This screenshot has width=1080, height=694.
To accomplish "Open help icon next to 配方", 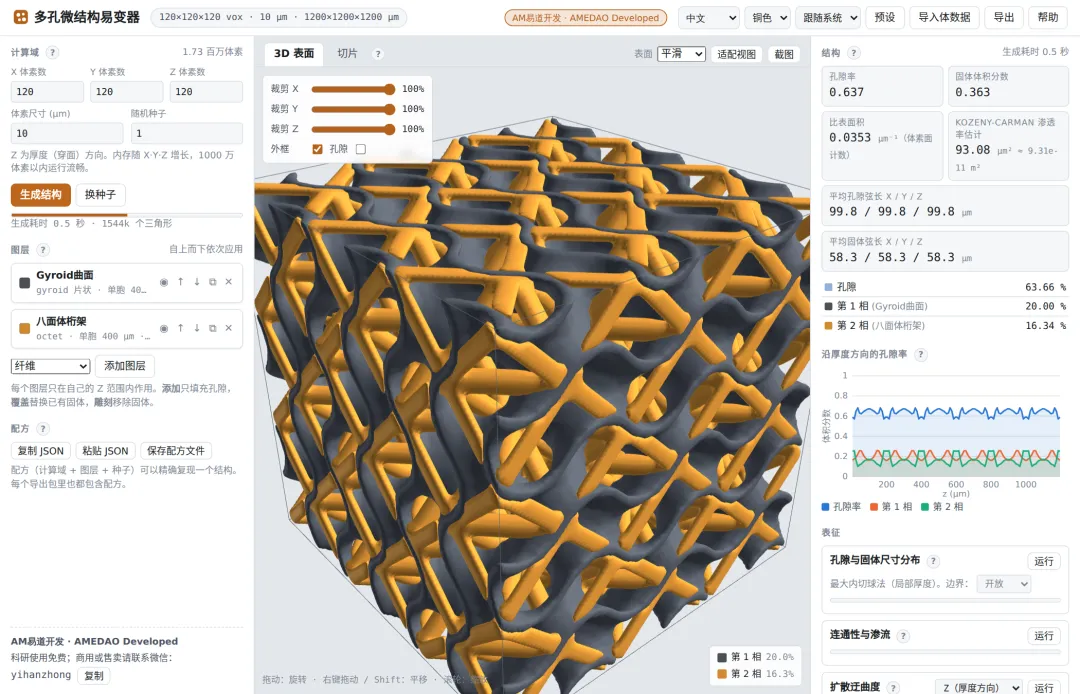I will 43,428.
